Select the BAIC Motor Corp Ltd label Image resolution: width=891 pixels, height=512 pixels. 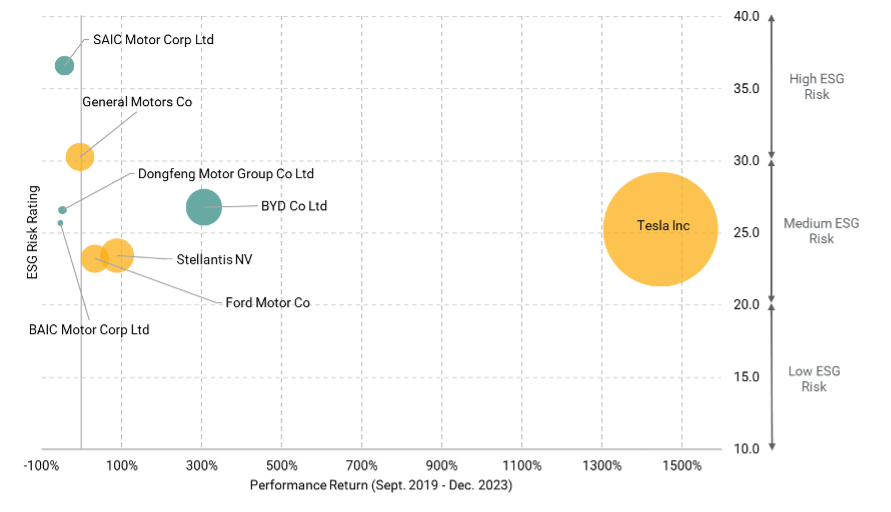[89, 329]
